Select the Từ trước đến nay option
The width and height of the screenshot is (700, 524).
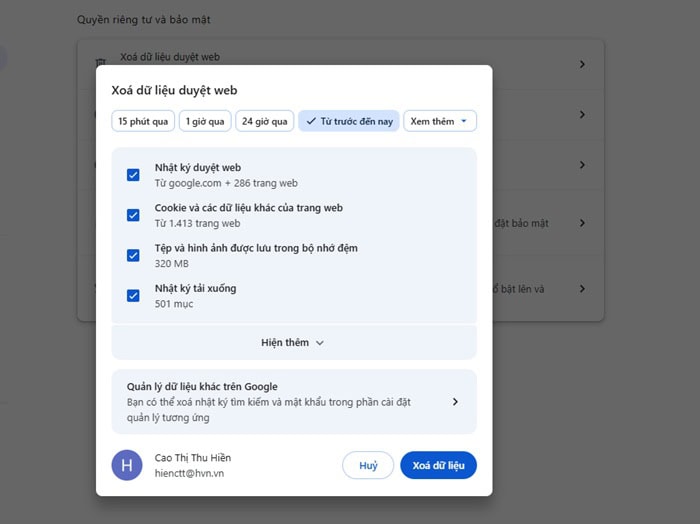tap(349, 121)
